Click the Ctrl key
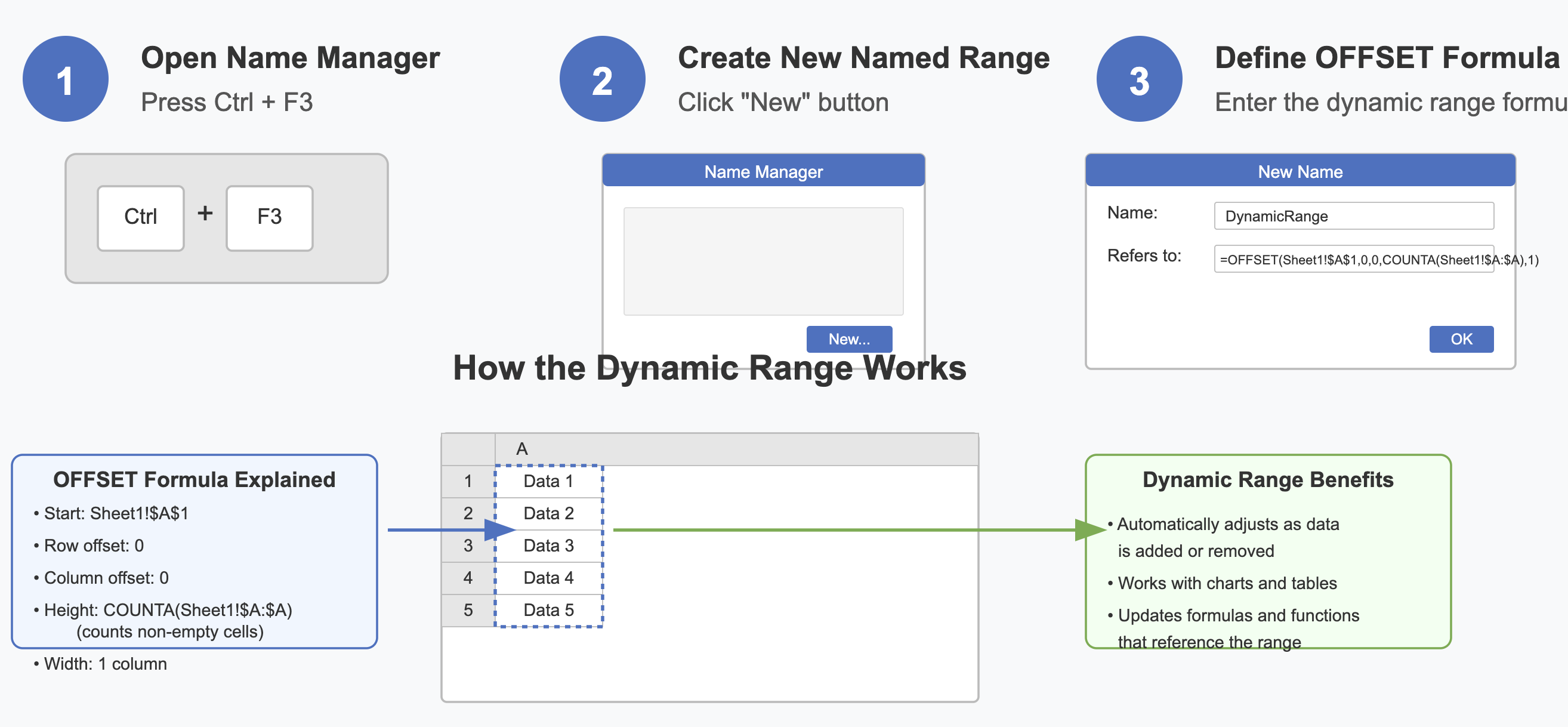Viewport: 1568px width, 727px height. (141, 218)
